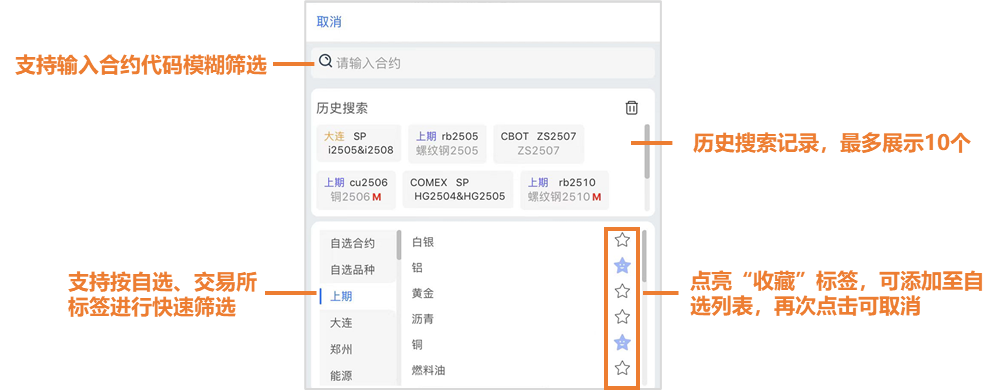Delete search history with trash icon

click(x=631, y=108)
